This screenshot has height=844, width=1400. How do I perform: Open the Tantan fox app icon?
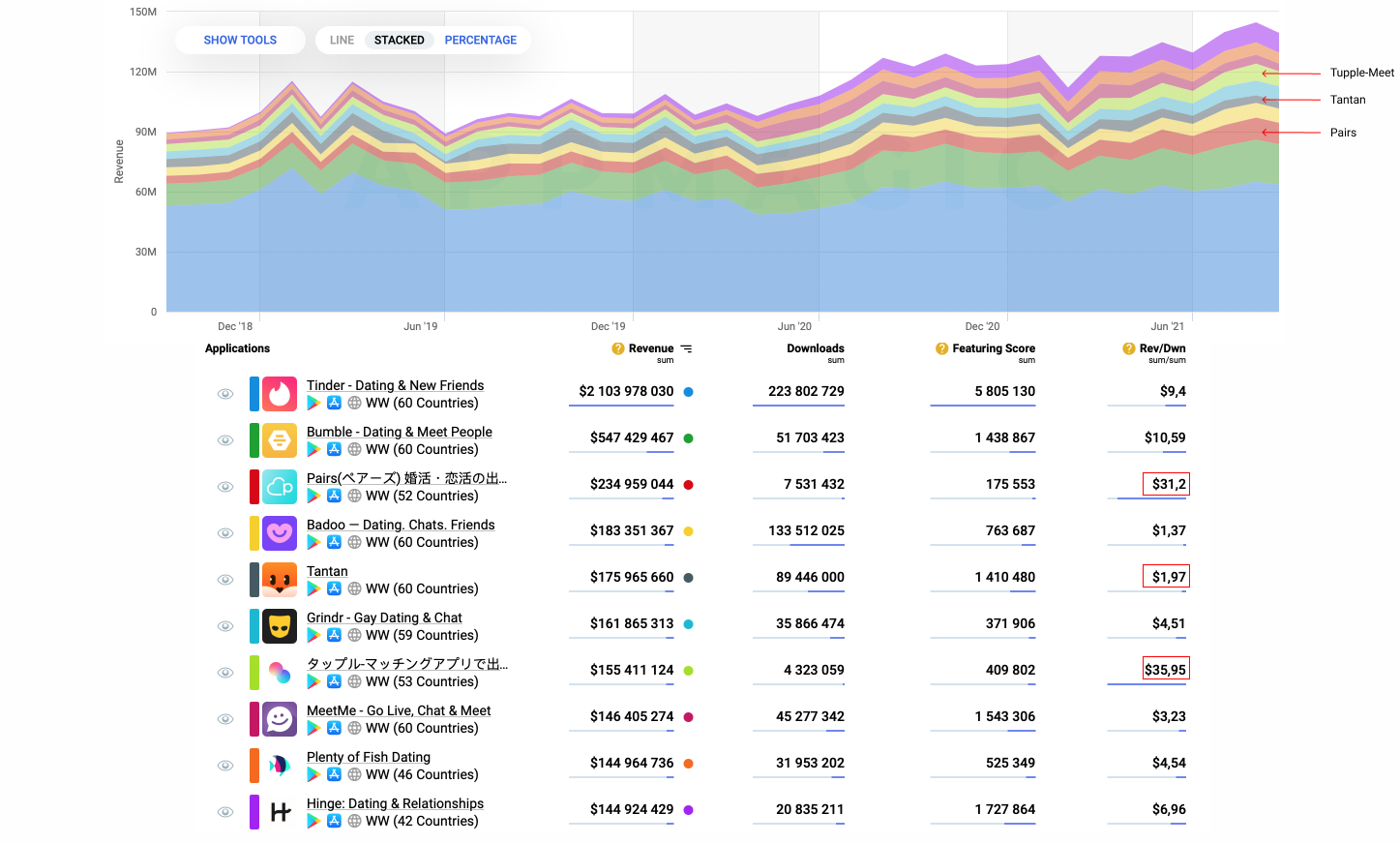[x=280, y=580]
